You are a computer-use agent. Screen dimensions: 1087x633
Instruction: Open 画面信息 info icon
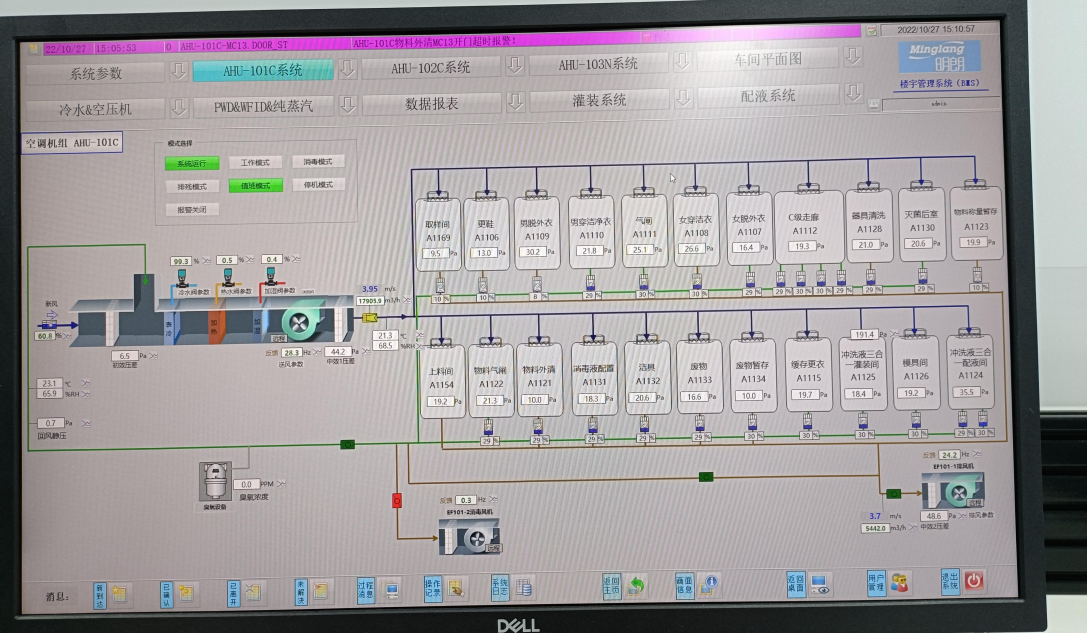(x=708, y=584)
